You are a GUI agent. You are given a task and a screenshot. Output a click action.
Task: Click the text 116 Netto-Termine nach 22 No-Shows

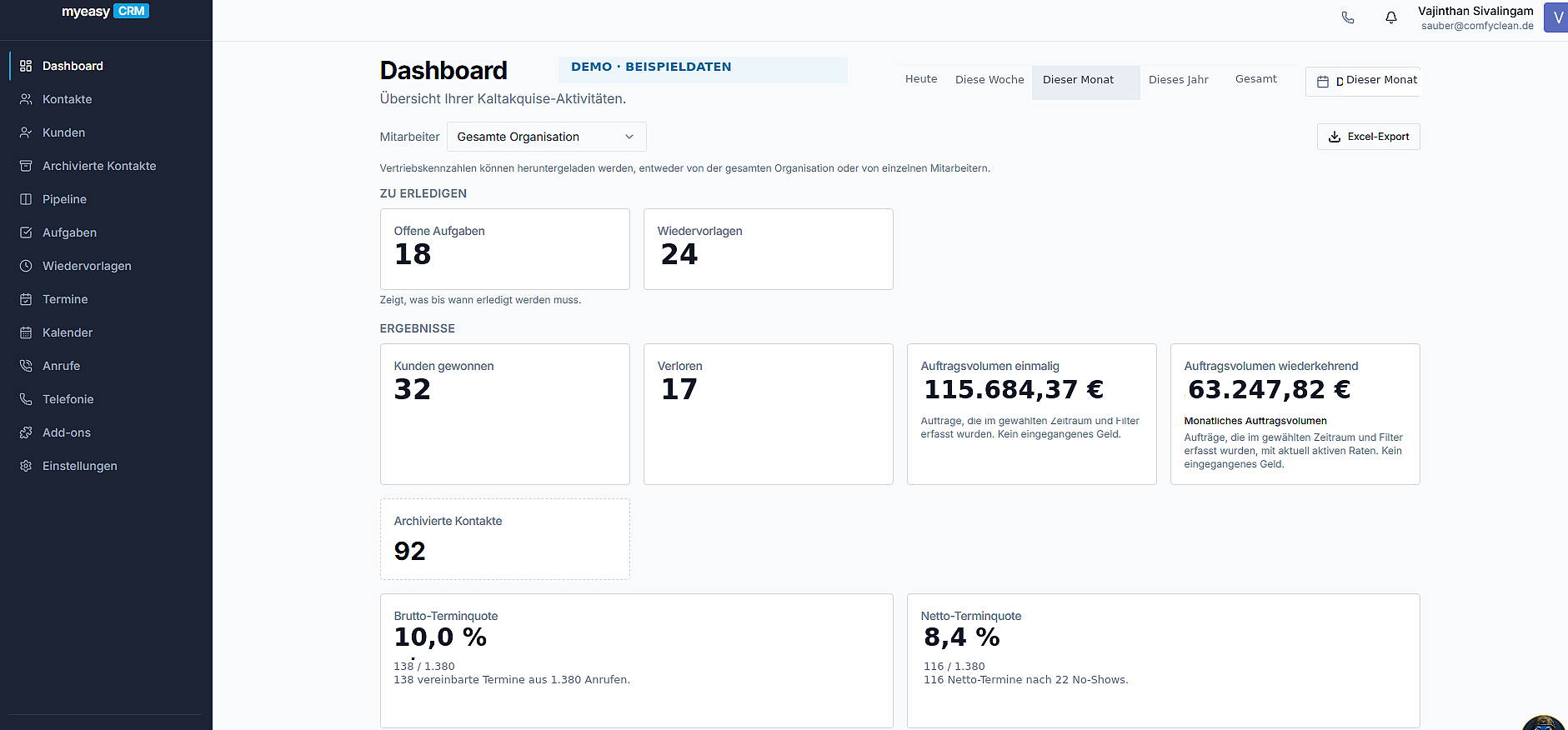click(1025, 680)
